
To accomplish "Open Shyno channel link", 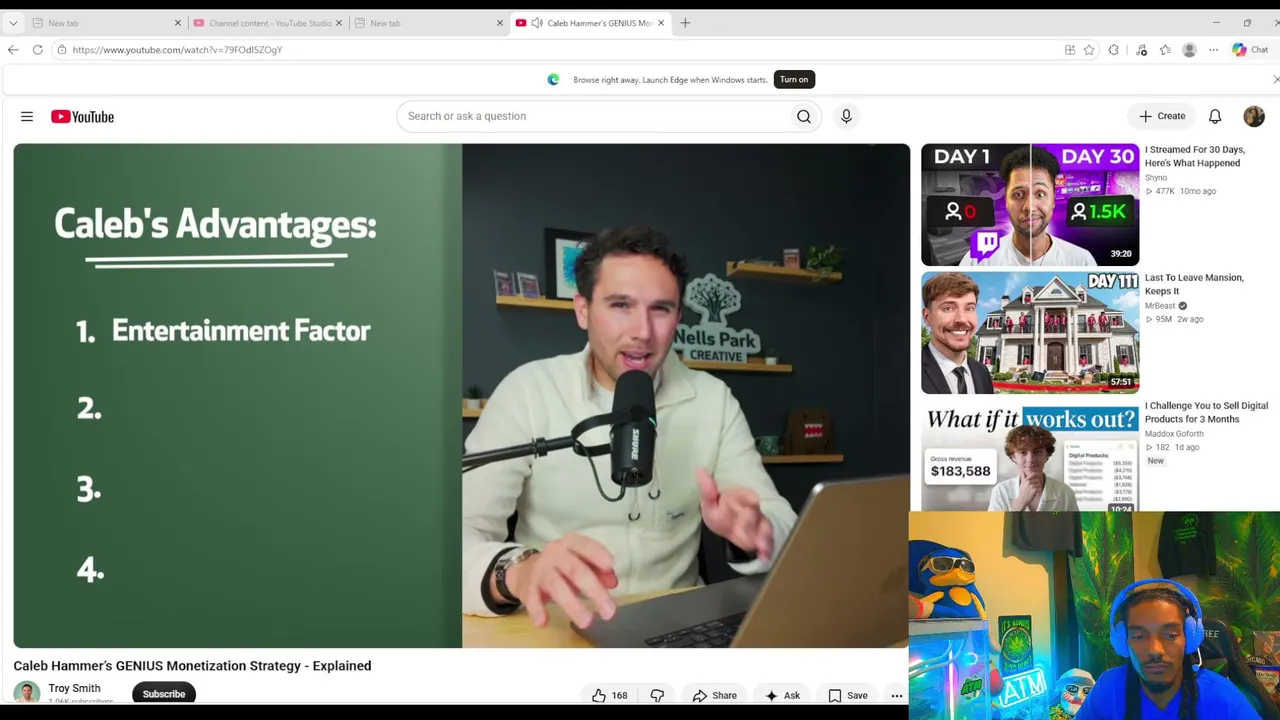I will click(1156, 178).
